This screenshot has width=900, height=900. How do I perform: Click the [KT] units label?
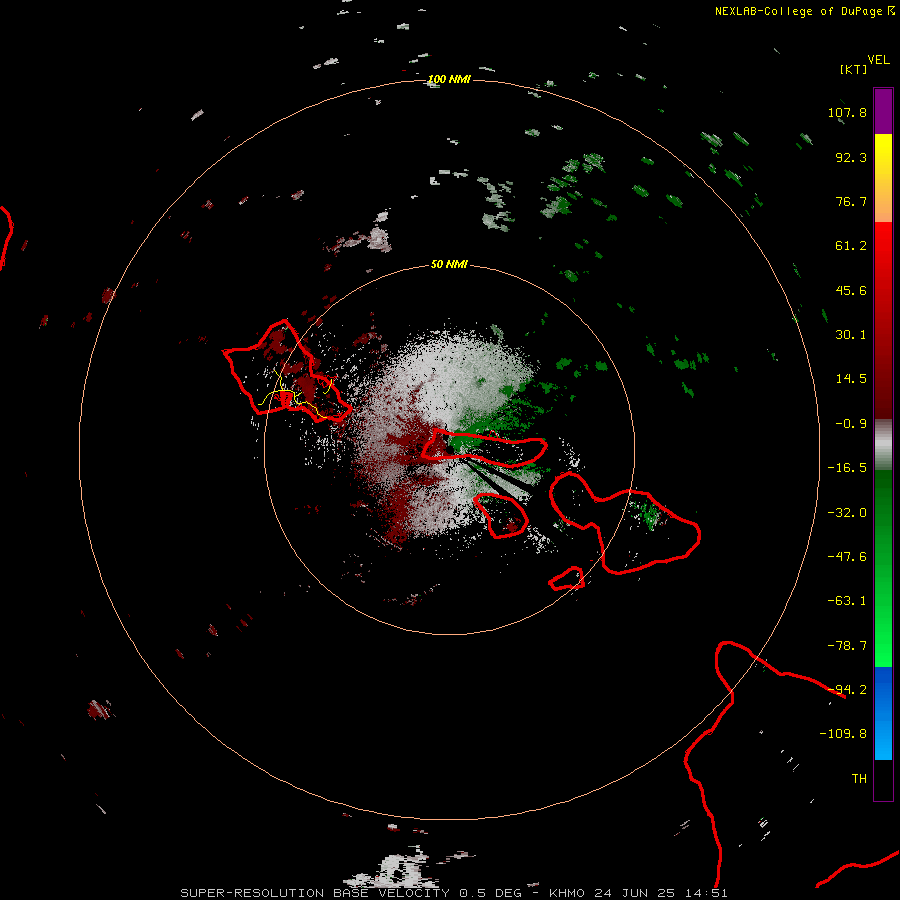pos(854,69)
